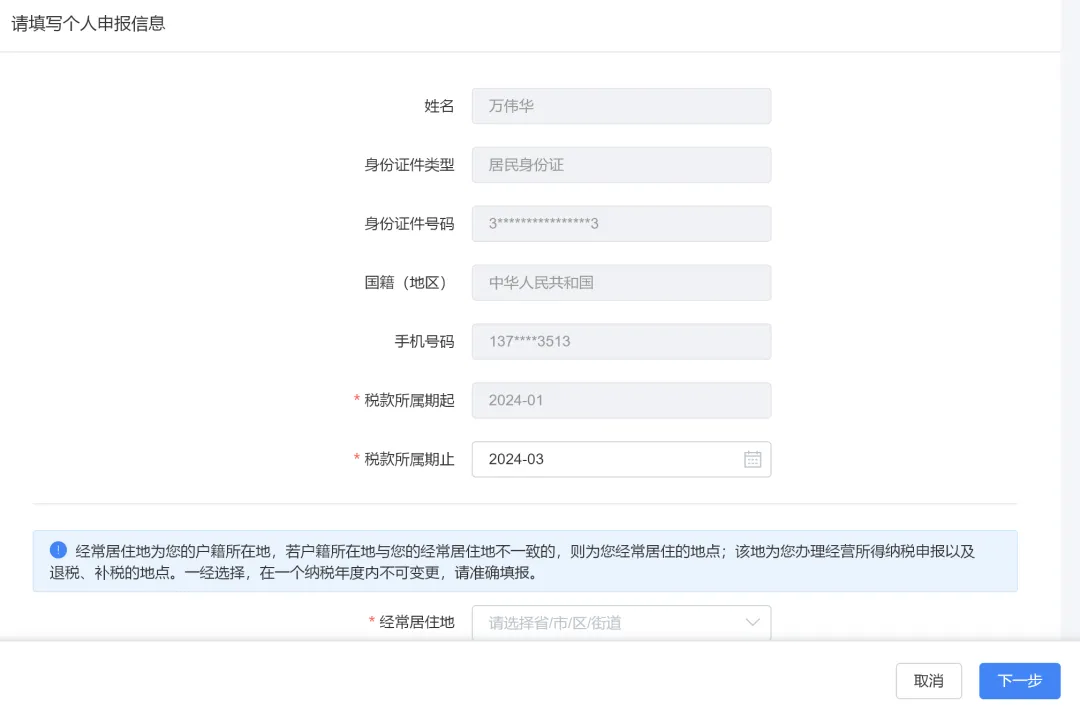This screenshot has height=718, width=1080.
Task: Click the 姓名 label
Action: (439, 106)
